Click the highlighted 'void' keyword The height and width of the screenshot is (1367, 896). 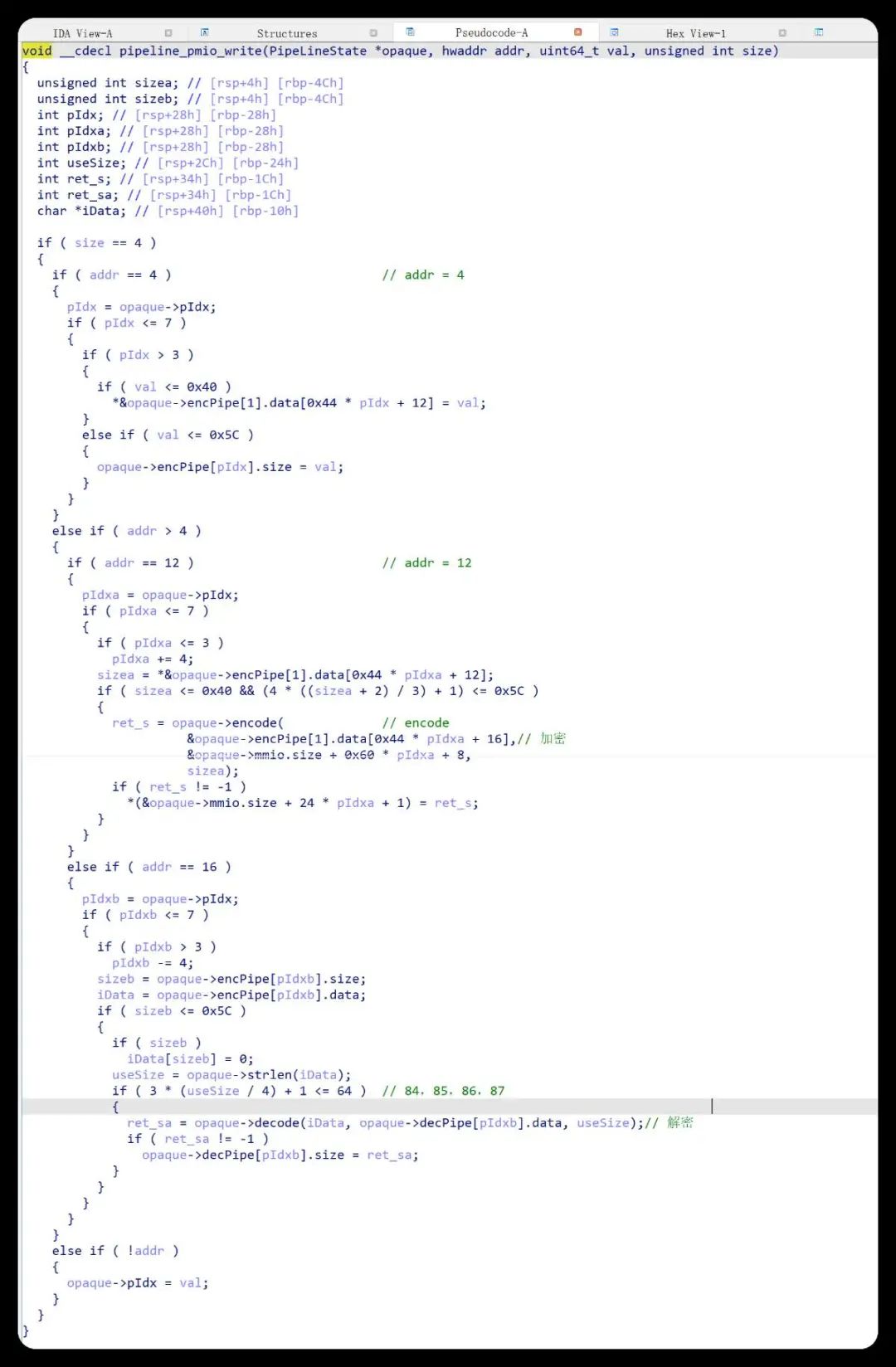(37, 51)
